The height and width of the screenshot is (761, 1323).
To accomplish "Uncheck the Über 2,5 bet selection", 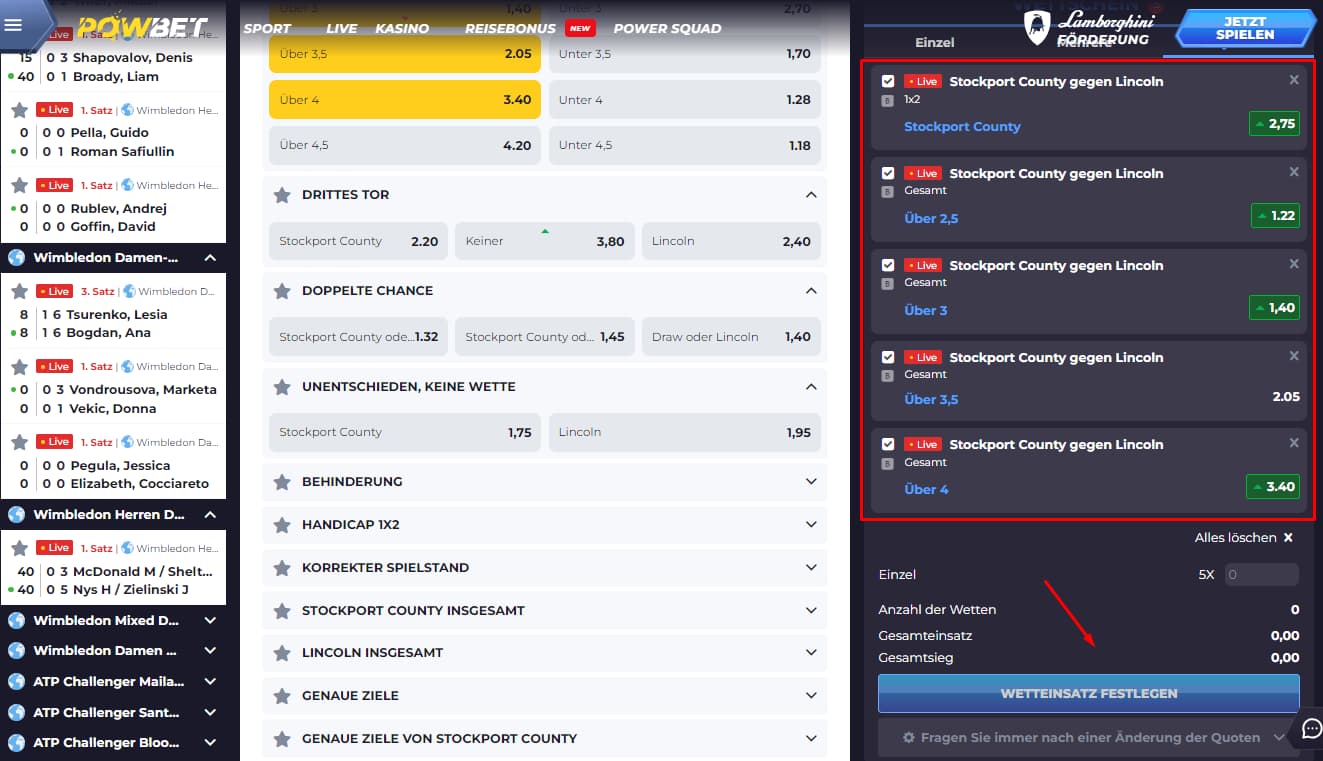I will (888, 173).
